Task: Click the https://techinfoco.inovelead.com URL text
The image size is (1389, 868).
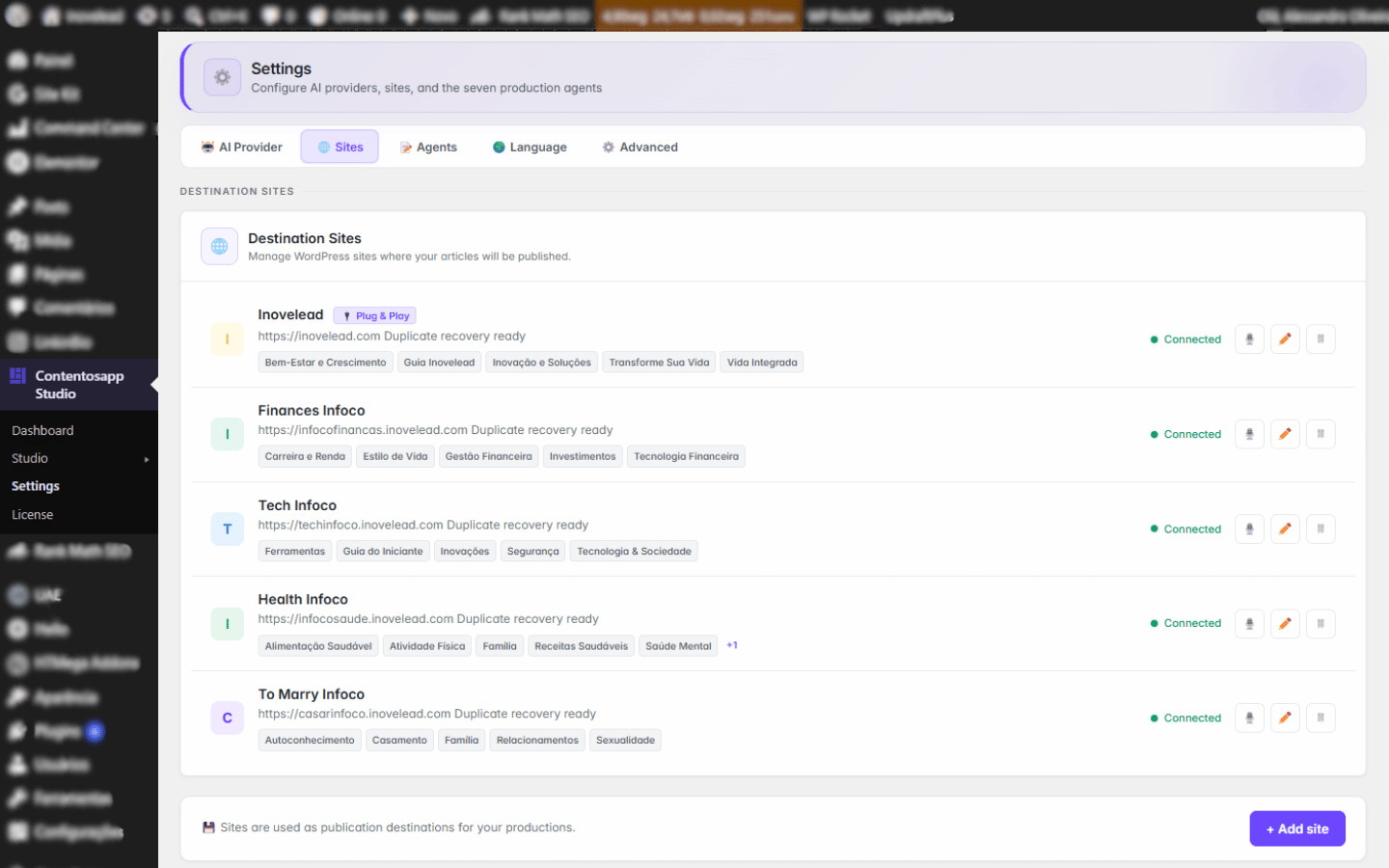Action: pyautogui.click(x=350, y=525)
